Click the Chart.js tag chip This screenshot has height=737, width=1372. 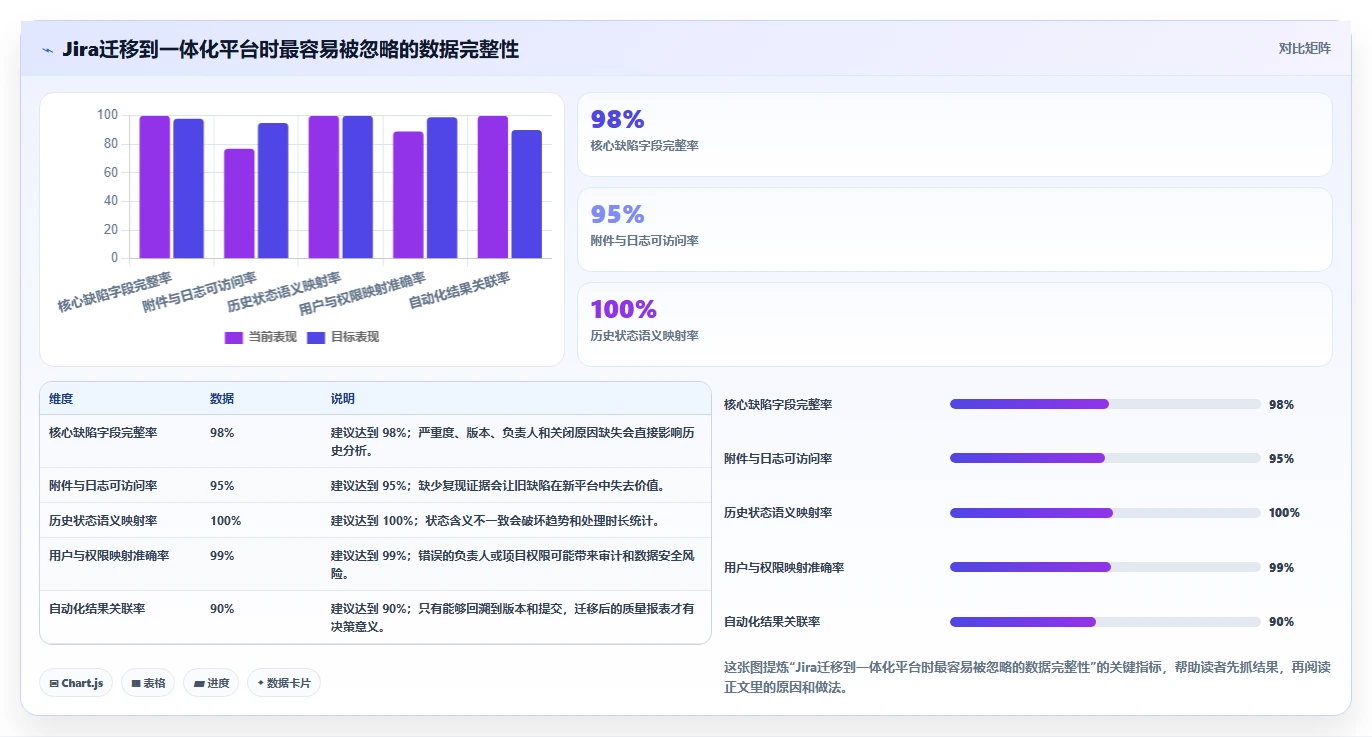pos(77,683)
